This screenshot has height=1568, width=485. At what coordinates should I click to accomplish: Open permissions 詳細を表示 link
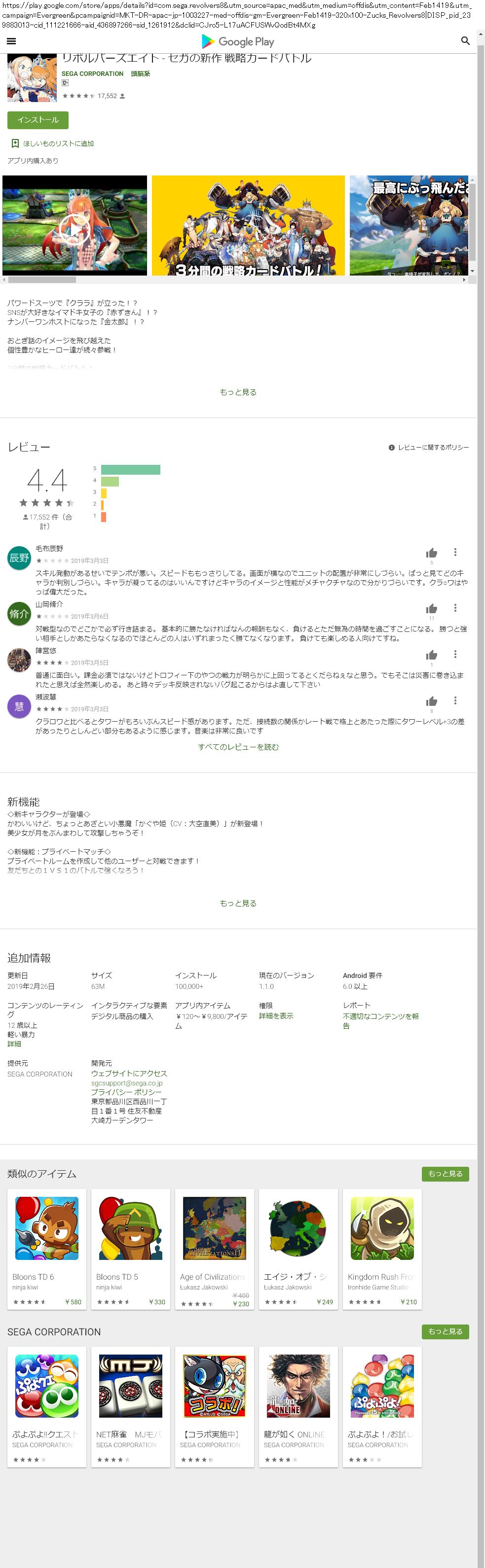click(276, 1016)
